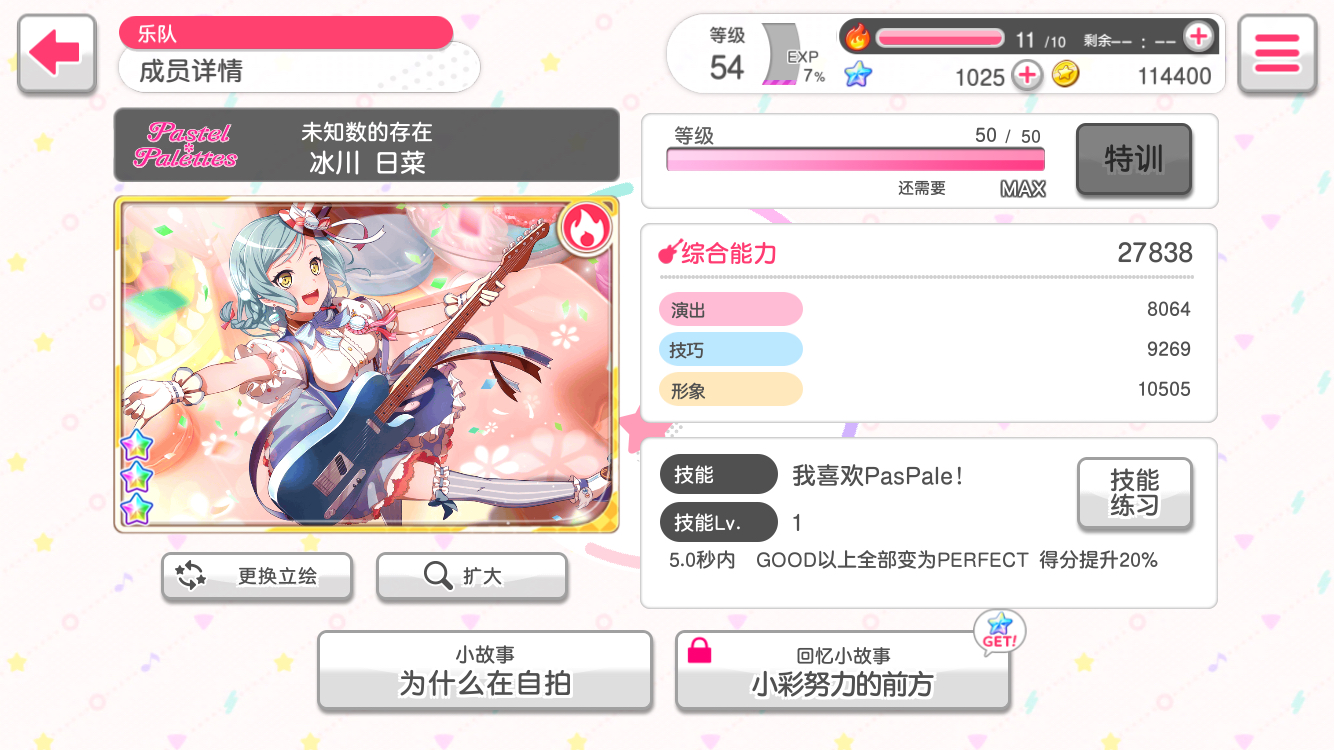Viewport: 1334px width, 750px height.
Task: Tap the rainbow star currency icon
Action: tap(857, 74)
